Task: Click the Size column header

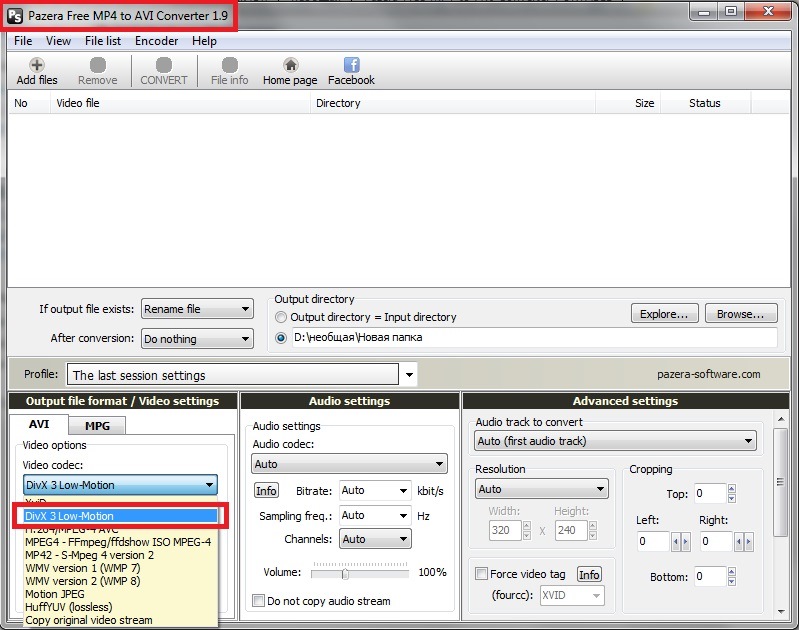Action: 628,103
